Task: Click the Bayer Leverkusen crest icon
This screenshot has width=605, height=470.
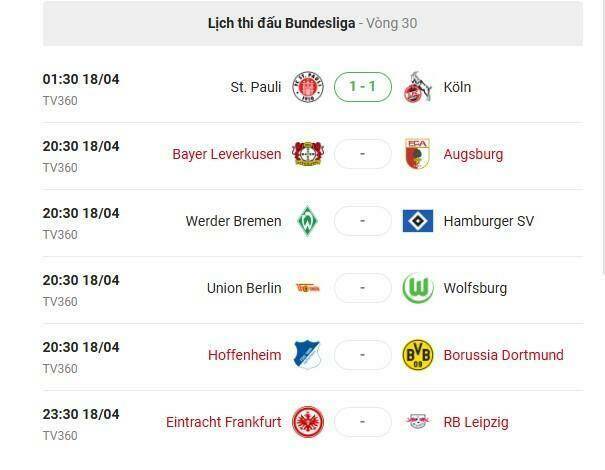Action: 307,154
